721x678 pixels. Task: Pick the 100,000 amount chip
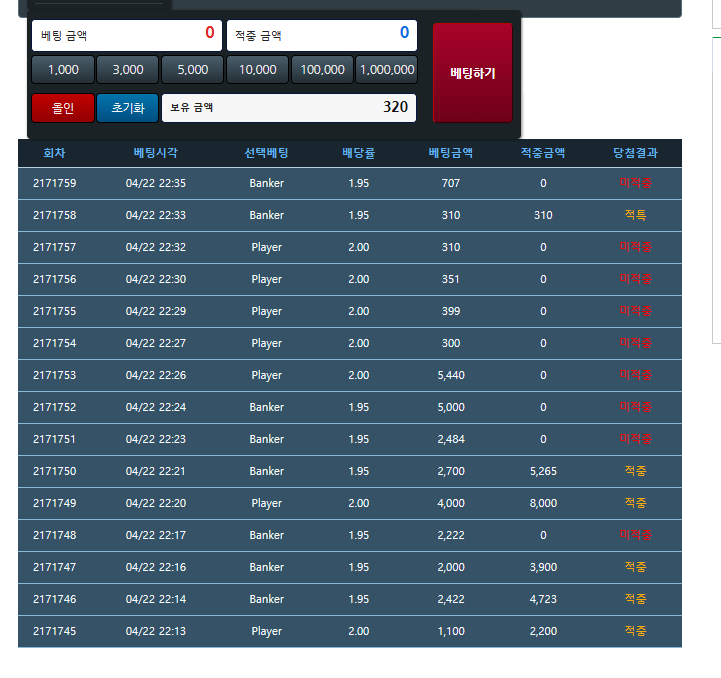(322, 70)
